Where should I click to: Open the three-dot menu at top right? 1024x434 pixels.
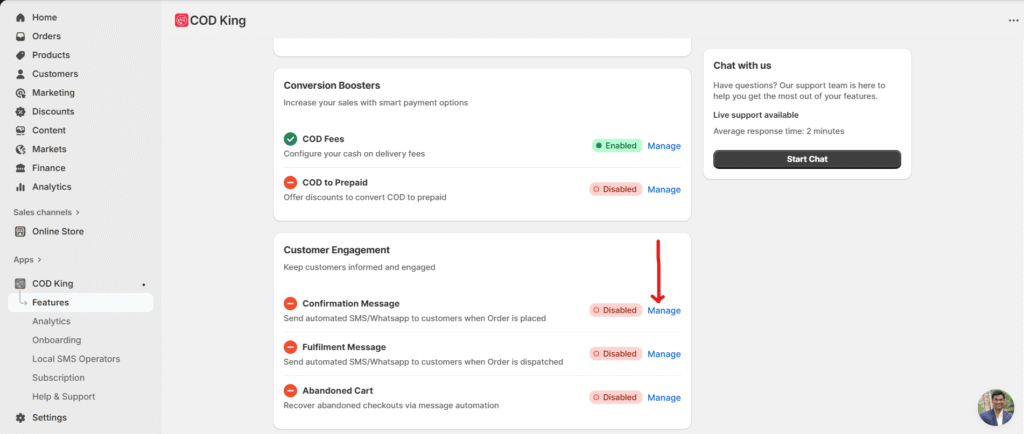pos(1013,20)
